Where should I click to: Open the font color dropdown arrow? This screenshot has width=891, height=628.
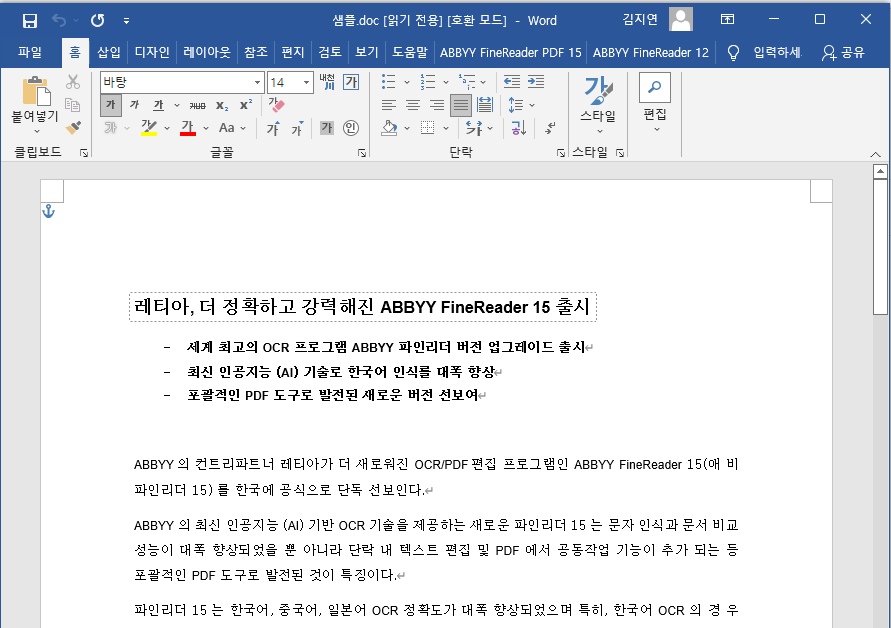point(206,128)
